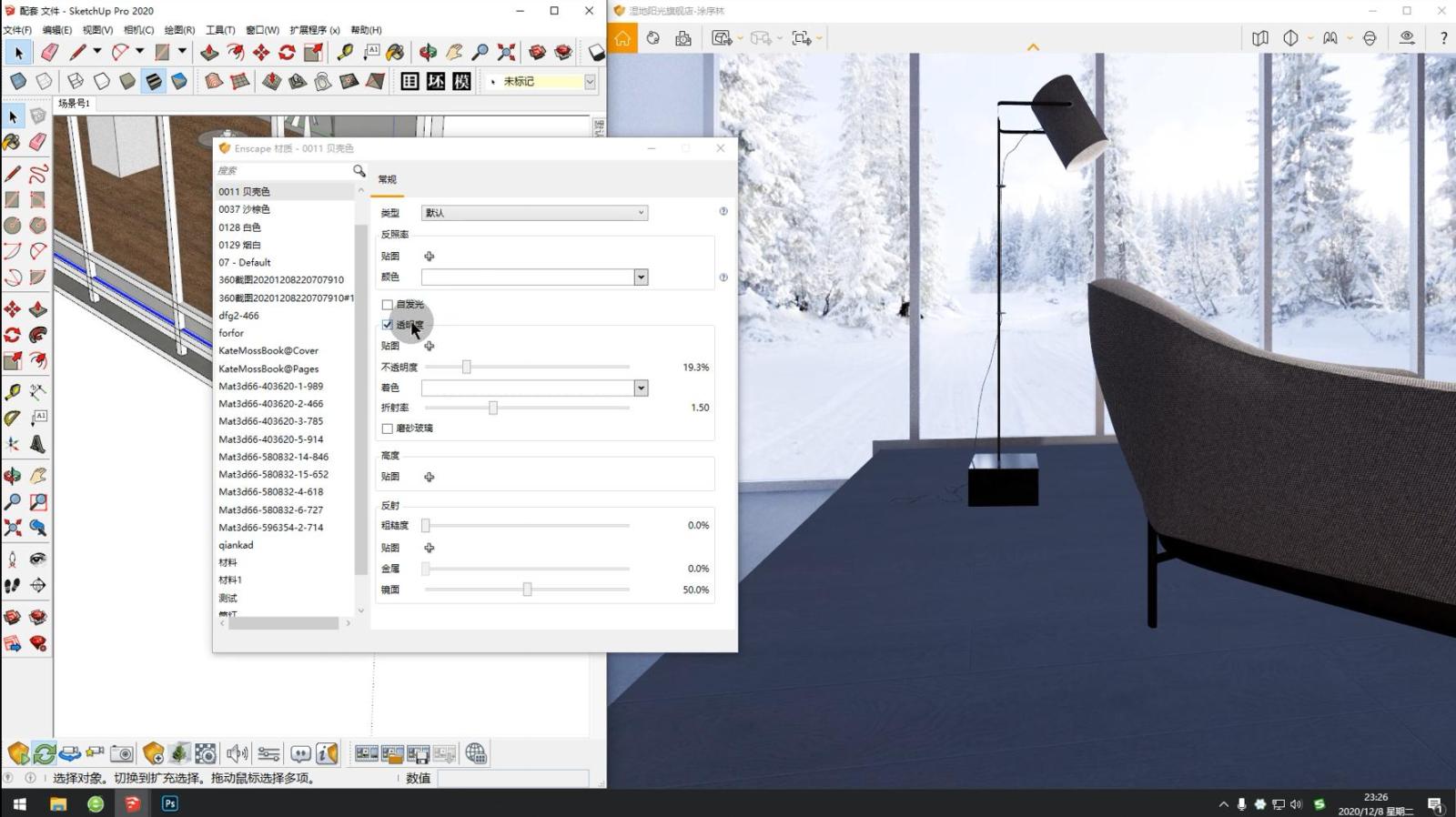Image resolution: width=1456 pixels, height=817 pixels.
Task: Select material Mat3d66-403620-1-989 in list
Action: (x=270, y=386)
